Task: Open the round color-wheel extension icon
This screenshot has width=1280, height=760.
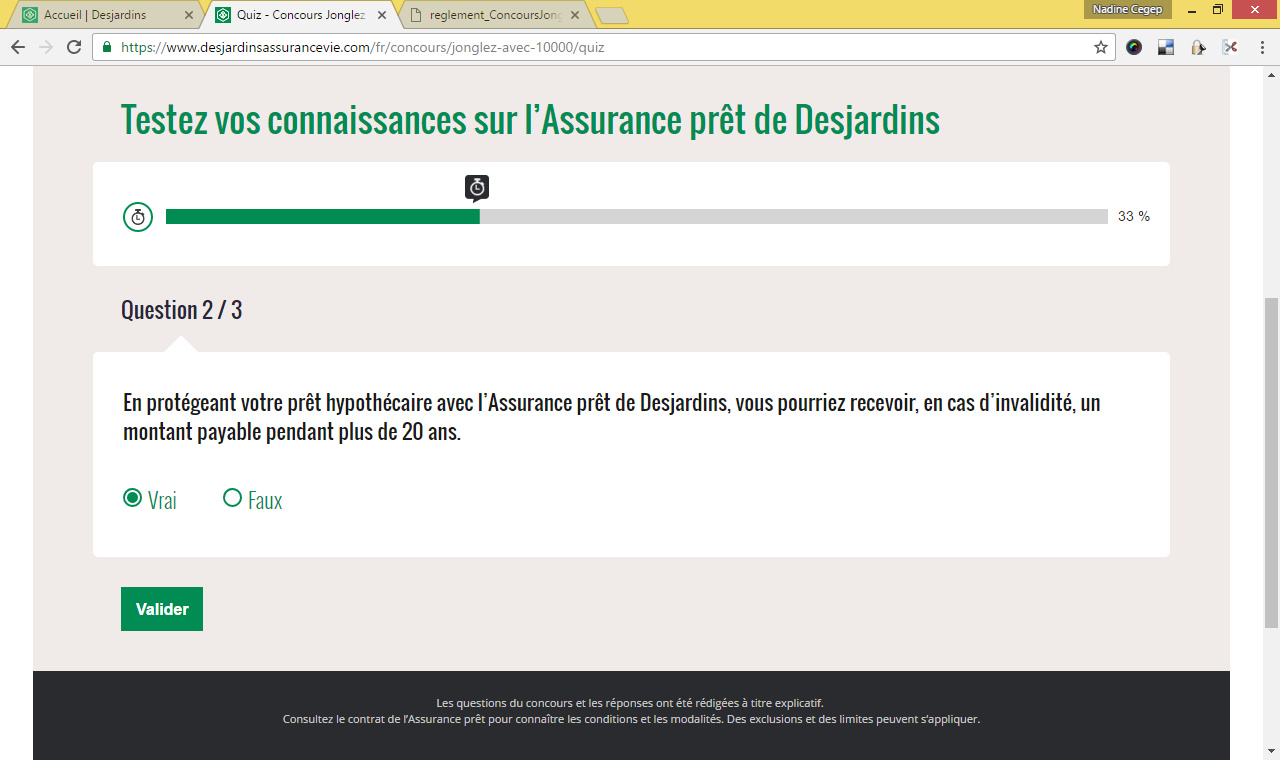Action: (1134, 47)
